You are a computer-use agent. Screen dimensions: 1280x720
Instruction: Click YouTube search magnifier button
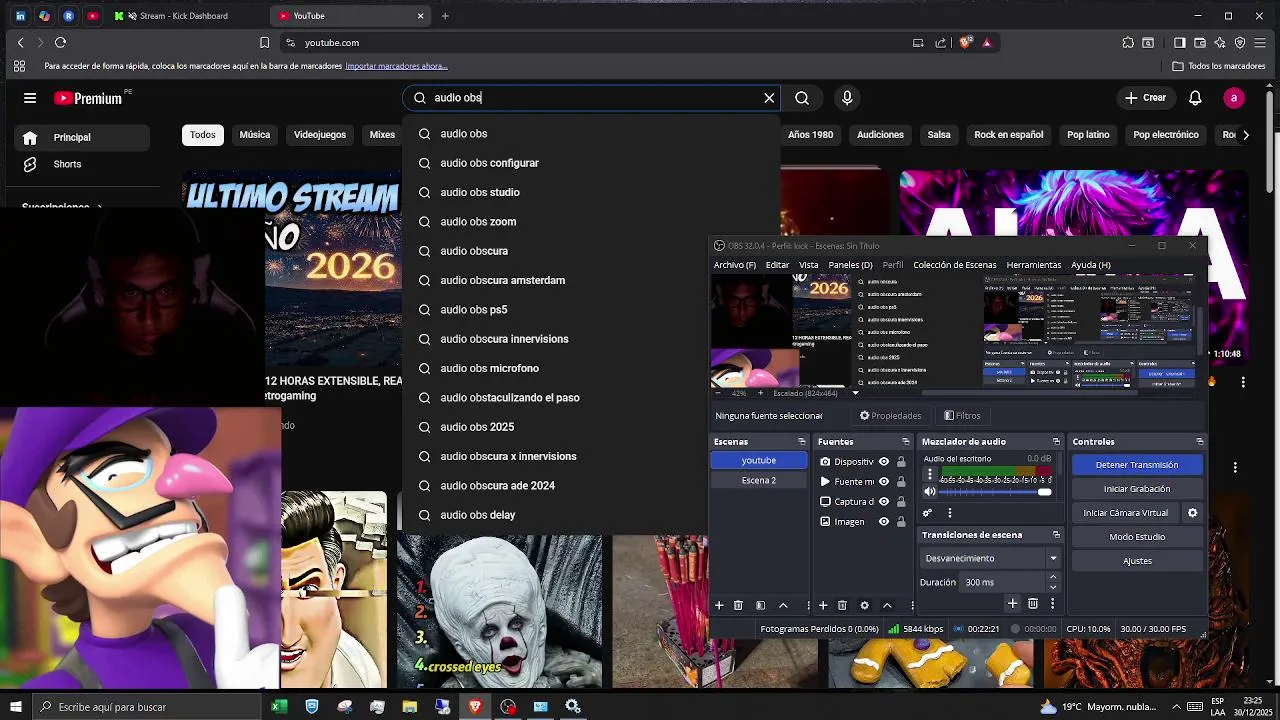tap(802, 98)
